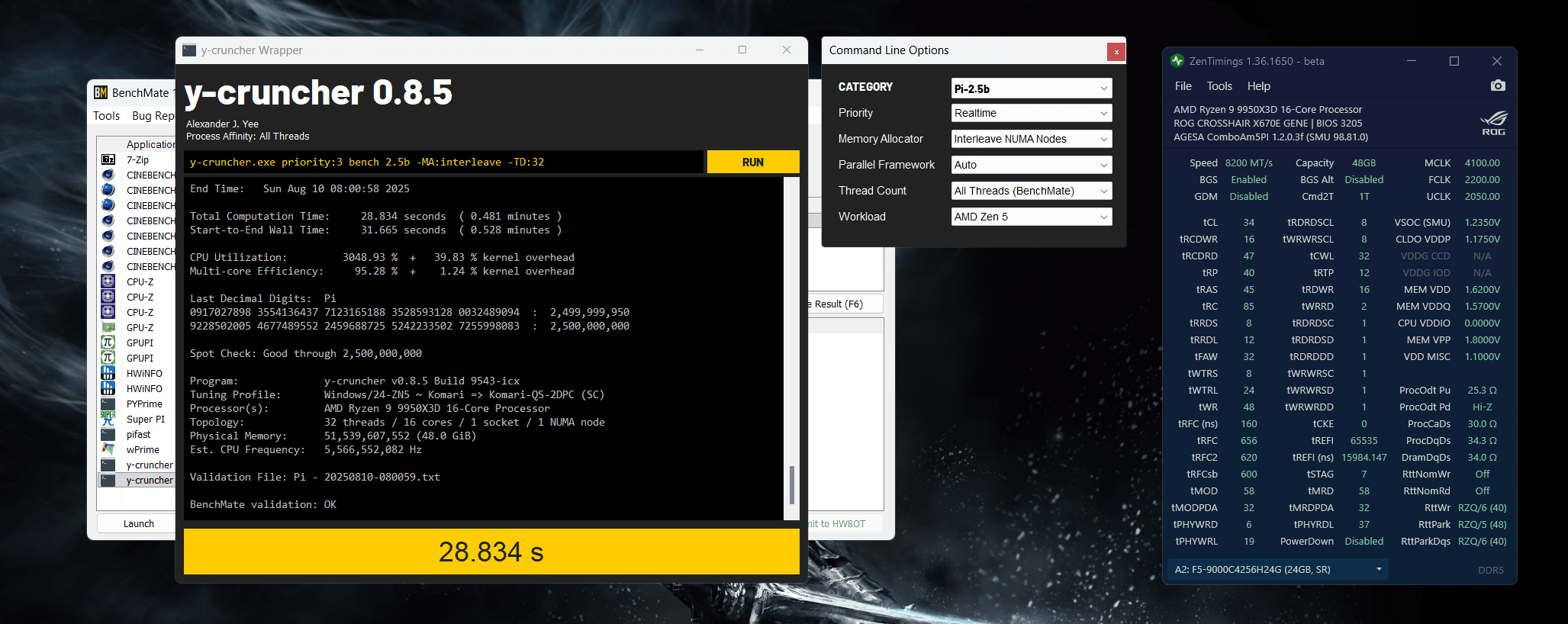
Task: Open ZenTimings Help menu
Action: 1259,86
